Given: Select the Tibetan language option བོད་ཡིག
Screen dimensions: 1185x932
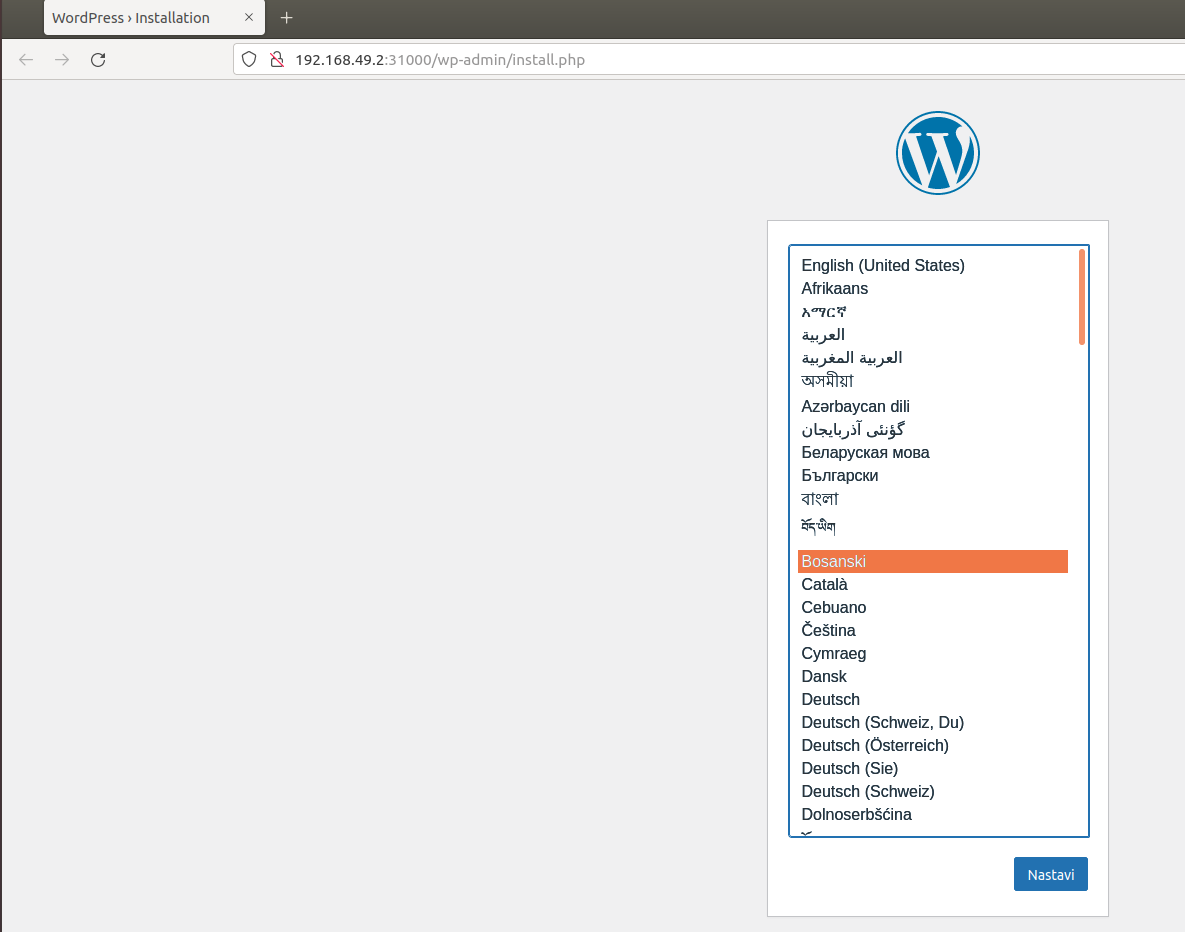Looking at the screenshot, I should pos(933,527).
